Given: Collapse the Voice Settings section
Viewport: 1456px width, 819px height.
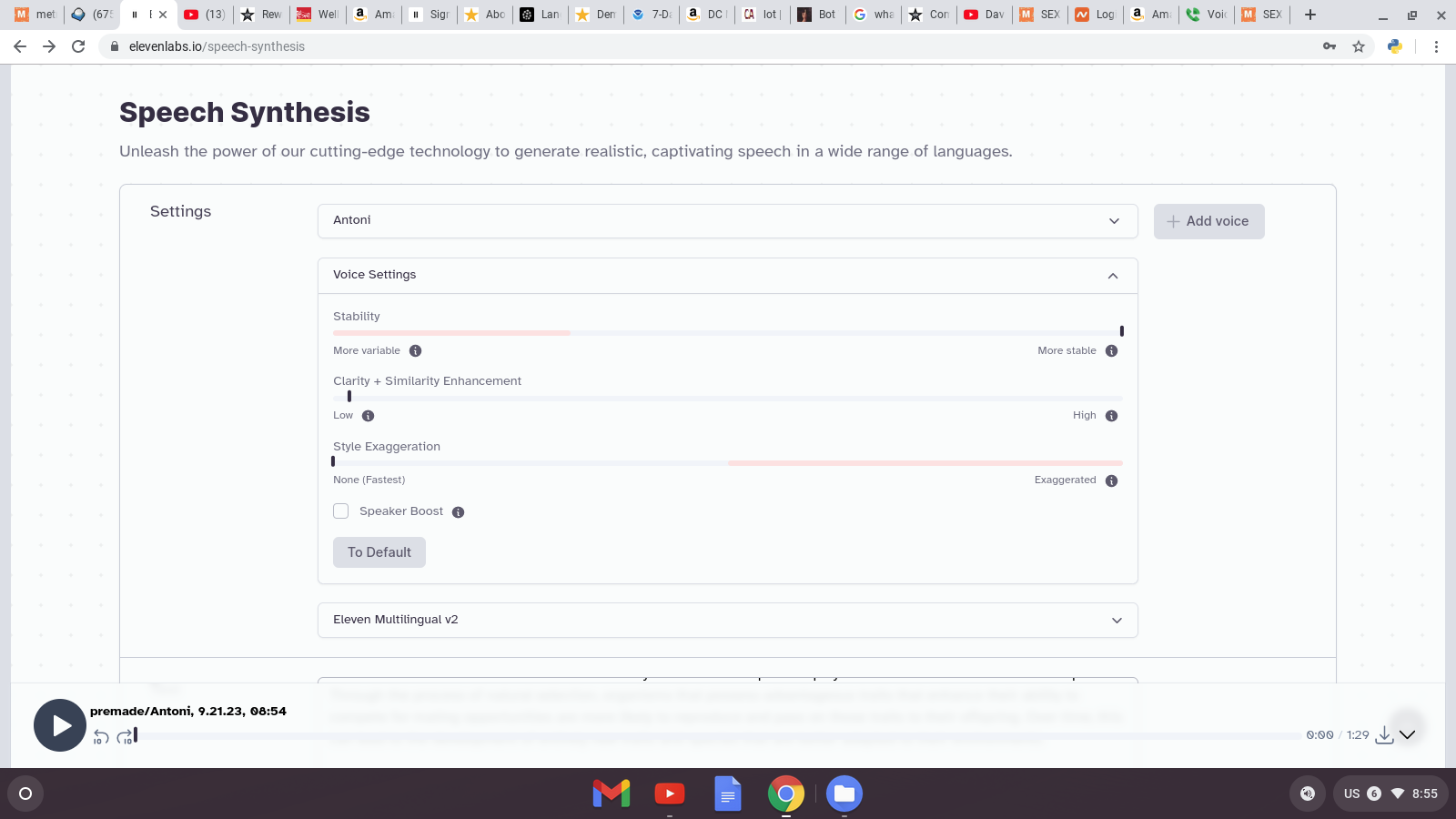Looking at the screenshot, I should pyautogui.click(x=1112, y=276).
